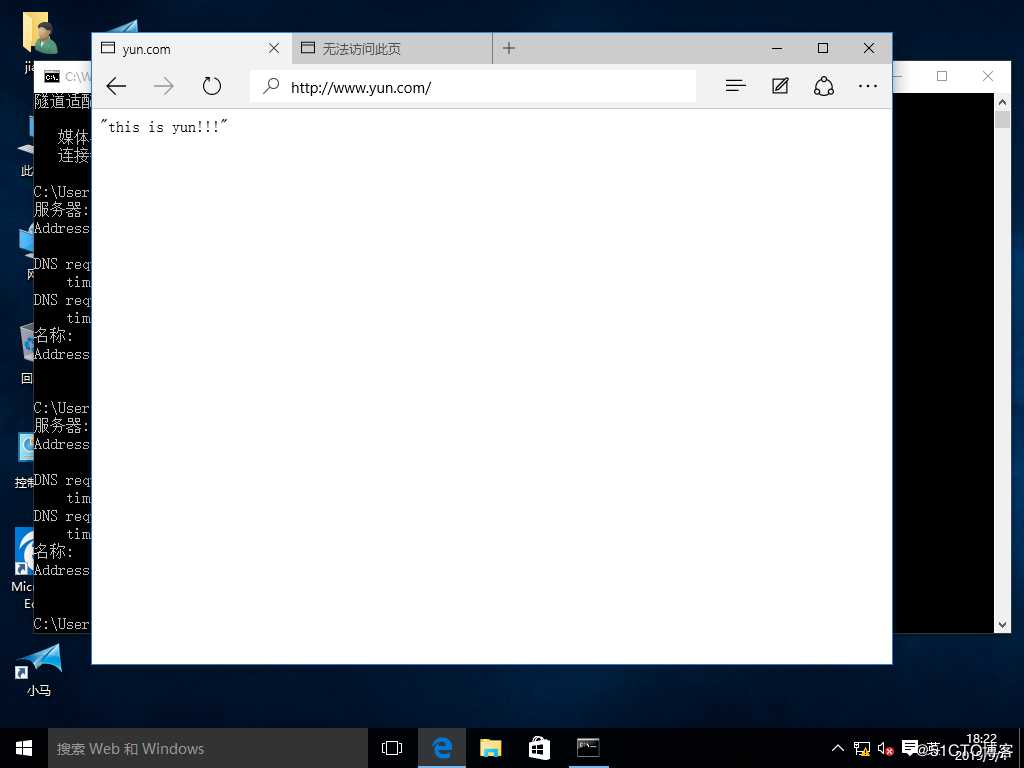The height and width of the screenshot is (768, 1024).
Task: Click command prompt scrollbar up arrow
Action: (1002, 102)
